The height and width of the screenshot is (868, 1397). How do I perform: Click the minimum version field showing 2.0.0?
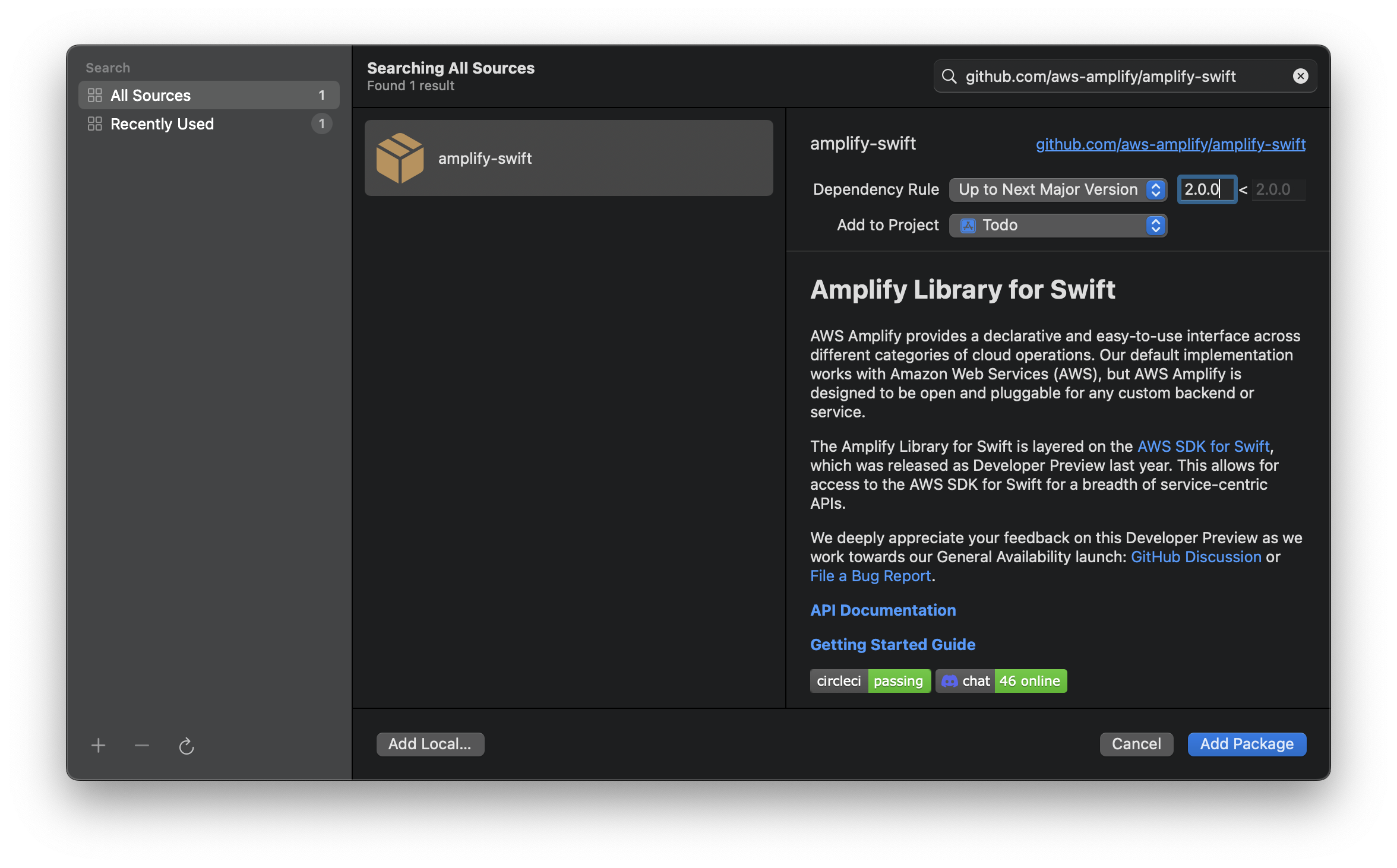click(1207, 189)
